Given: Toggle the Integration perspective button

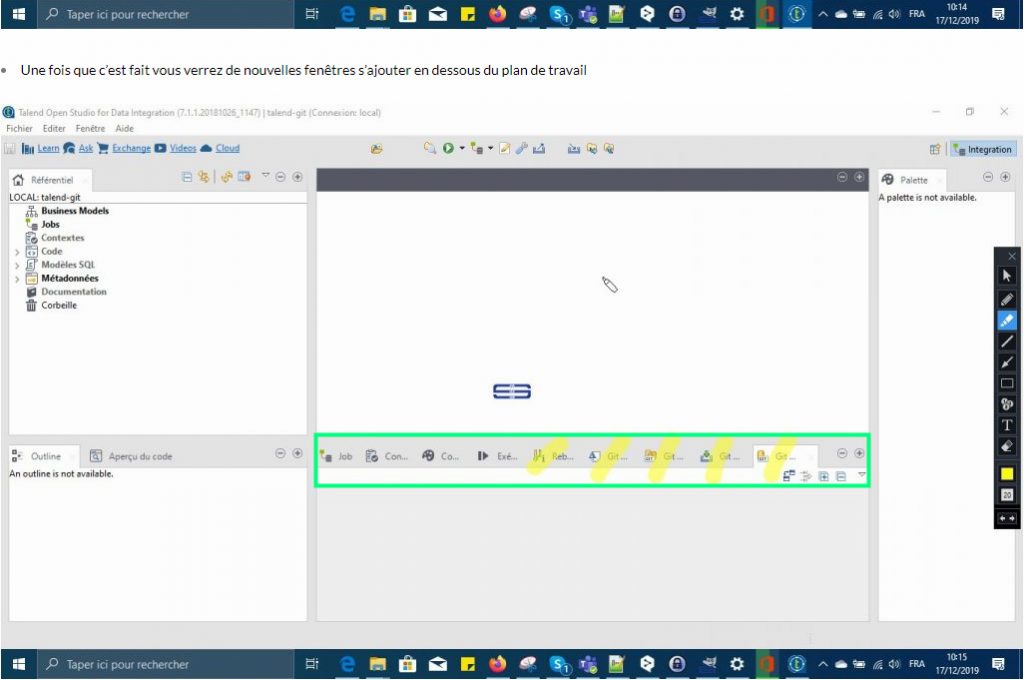Looking at the screenshot, I should coord(983,149).
